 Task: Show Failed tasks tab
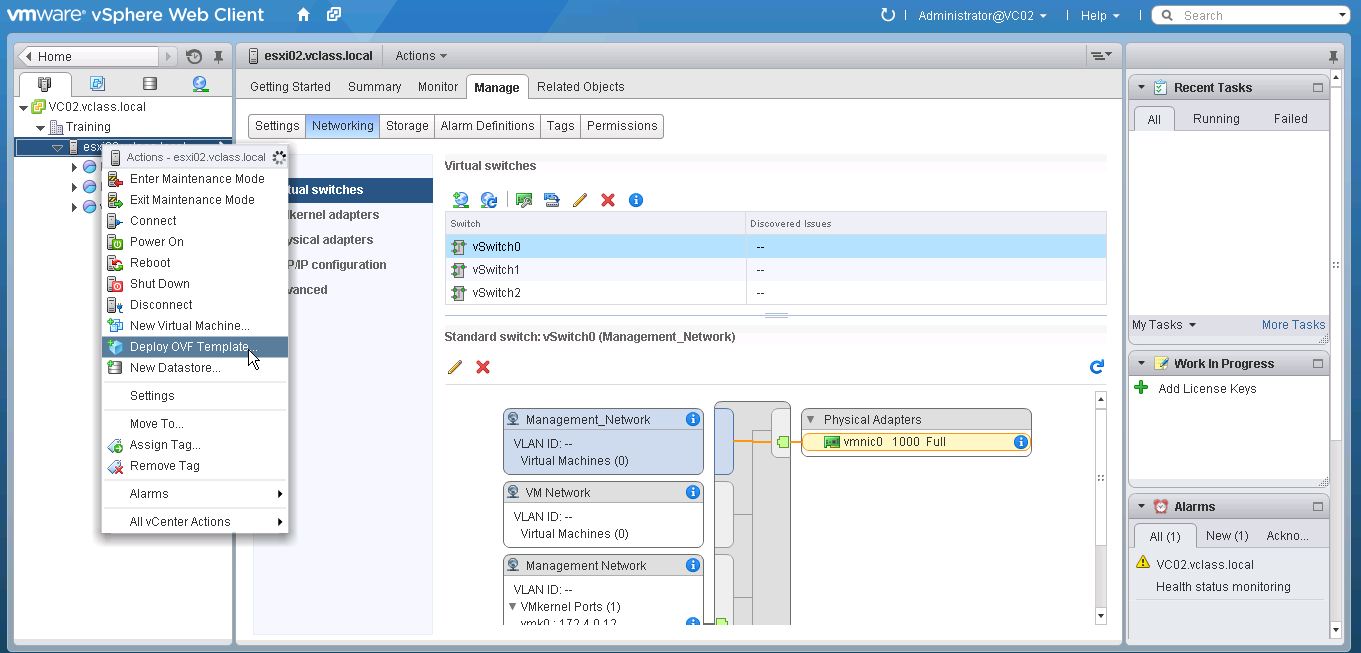click(x=1291, y=119)
